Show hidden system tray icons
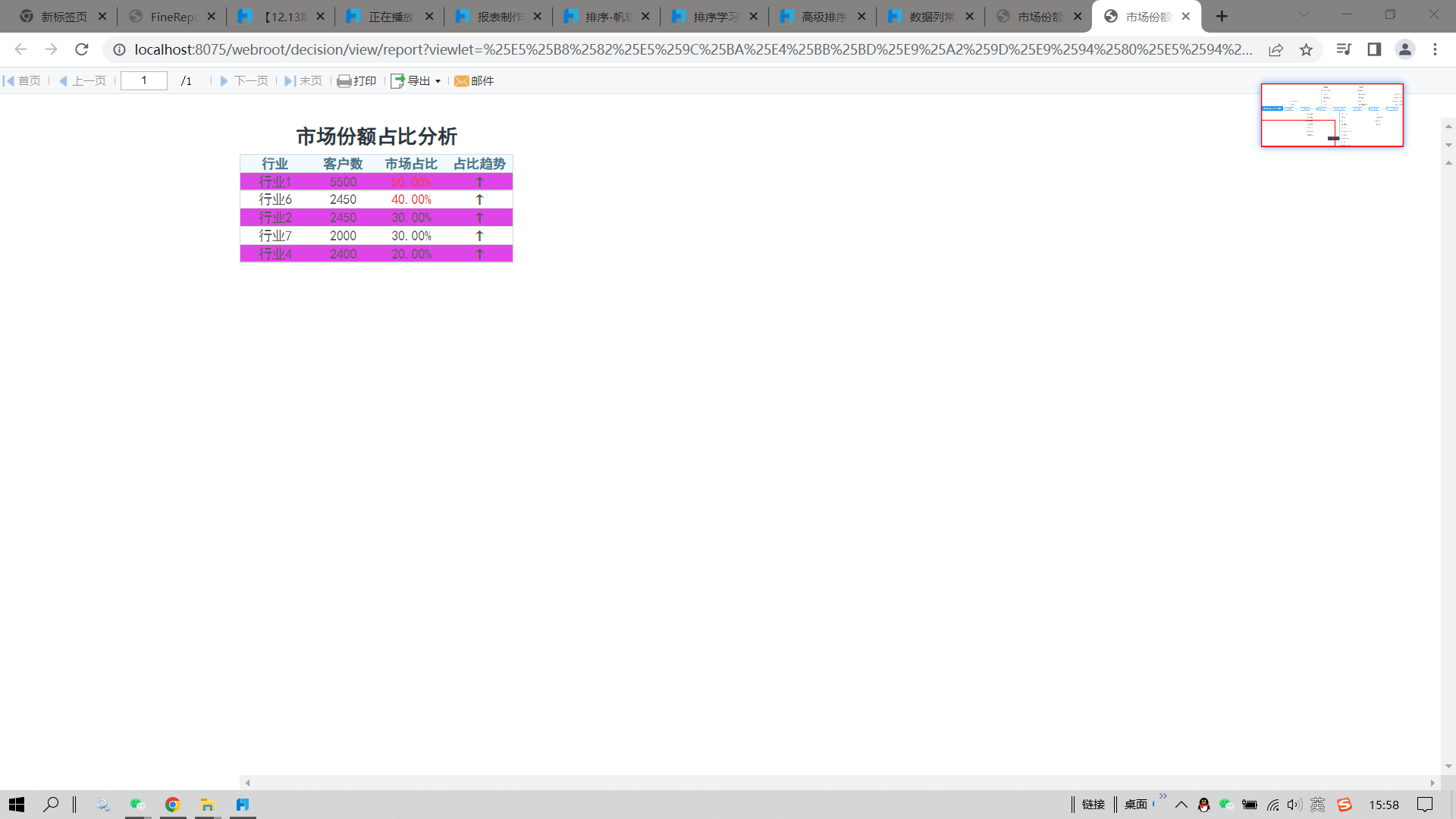Image resolution: width=1456 pixels, height=819 pixels. (1181, 805)
